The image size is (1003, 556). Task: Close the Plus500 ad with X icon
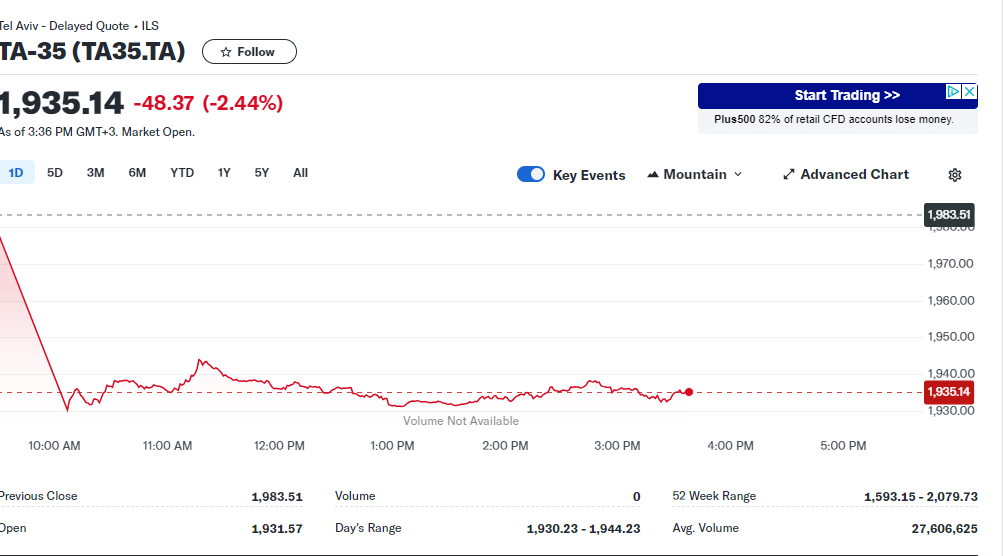[x=969, y=92]
